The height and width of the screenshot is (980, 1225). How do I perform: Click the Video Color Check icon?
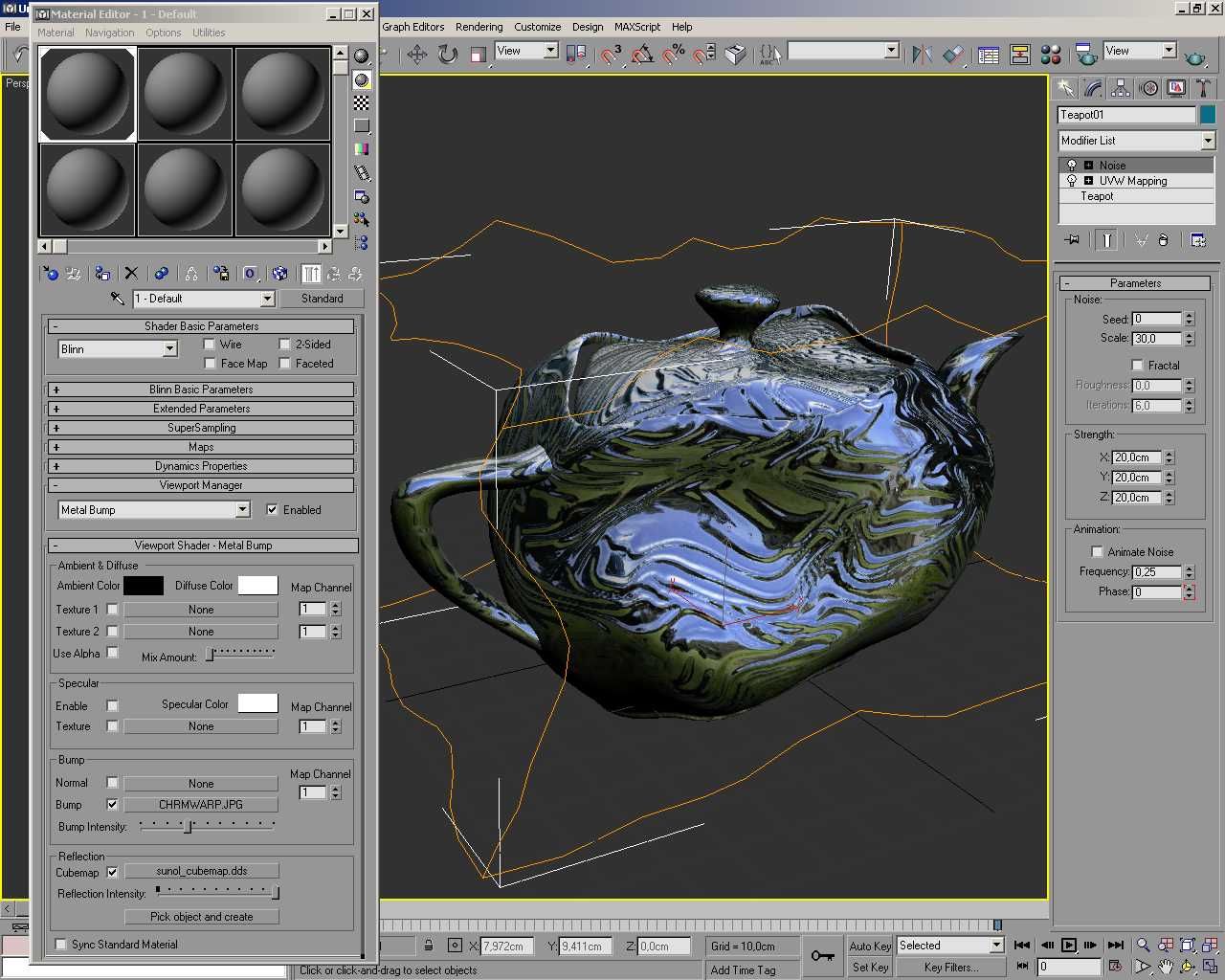(x=362, y=149)
